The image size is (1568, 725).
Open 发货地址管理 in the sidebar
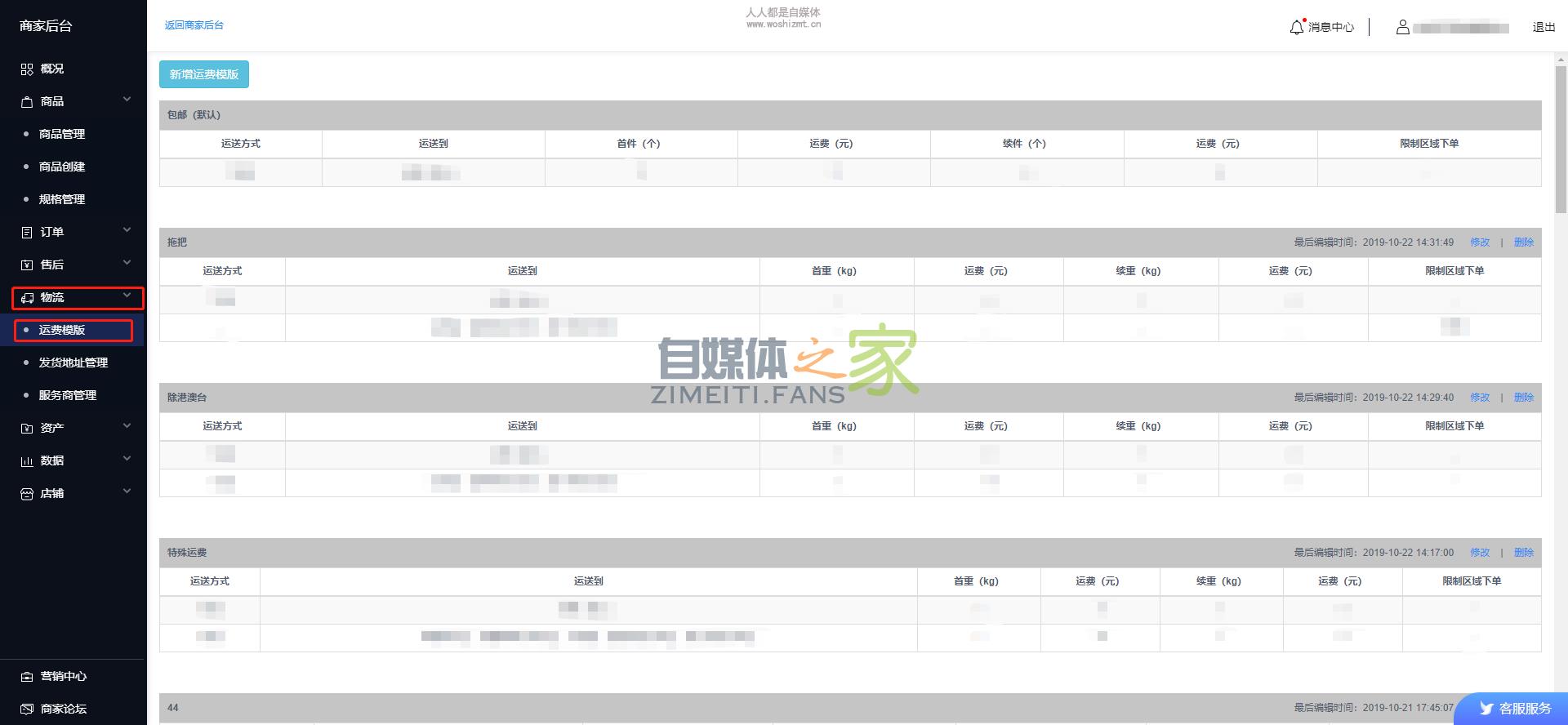[73, 362]
